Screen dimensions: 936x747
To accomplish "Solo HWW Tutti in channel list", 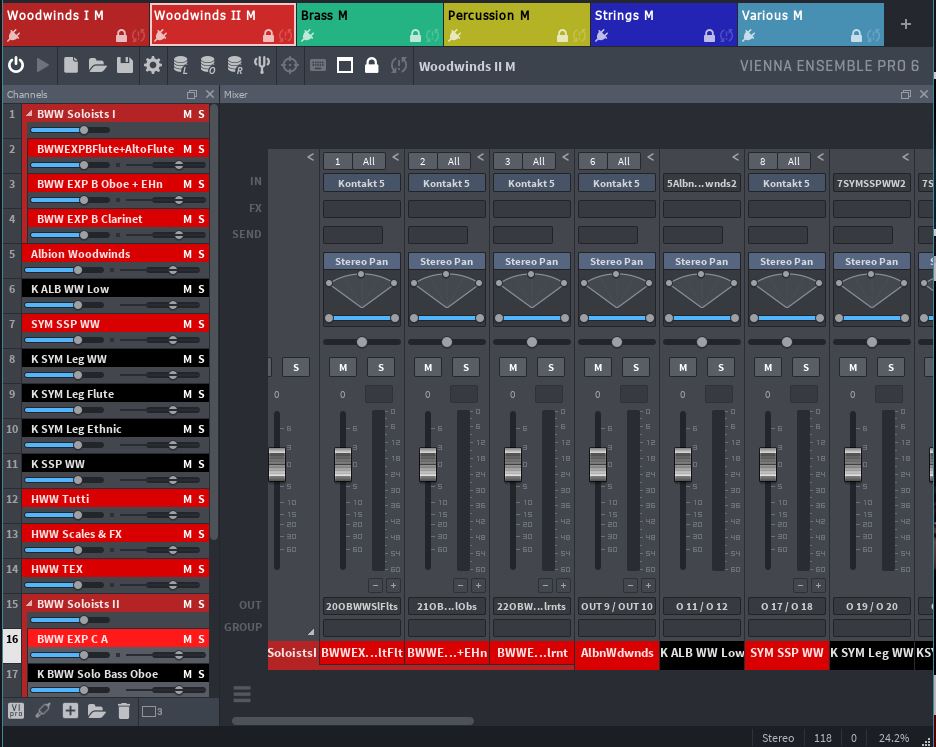I will coord(201,499).
